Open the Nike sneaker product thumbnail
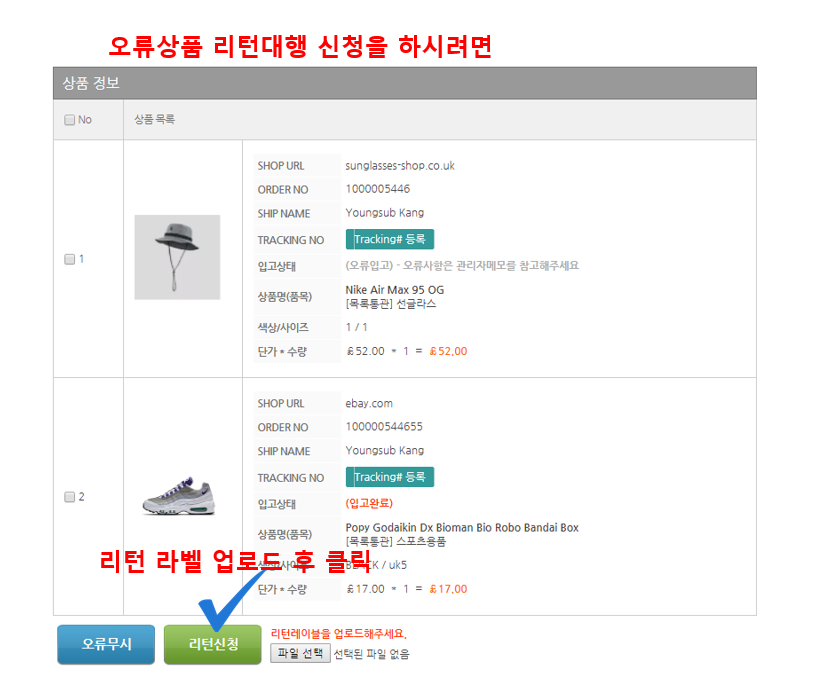Screen dimensions: 820x700 [x=179, y=496]
